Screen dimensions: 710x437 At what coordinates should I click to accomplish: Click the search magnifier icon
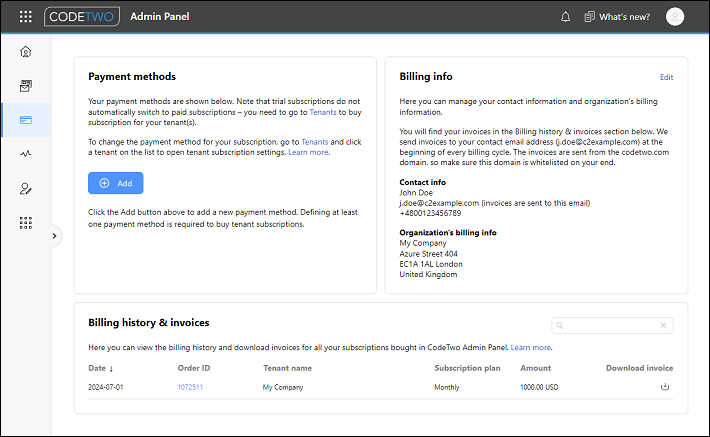[x=560, y=325]
